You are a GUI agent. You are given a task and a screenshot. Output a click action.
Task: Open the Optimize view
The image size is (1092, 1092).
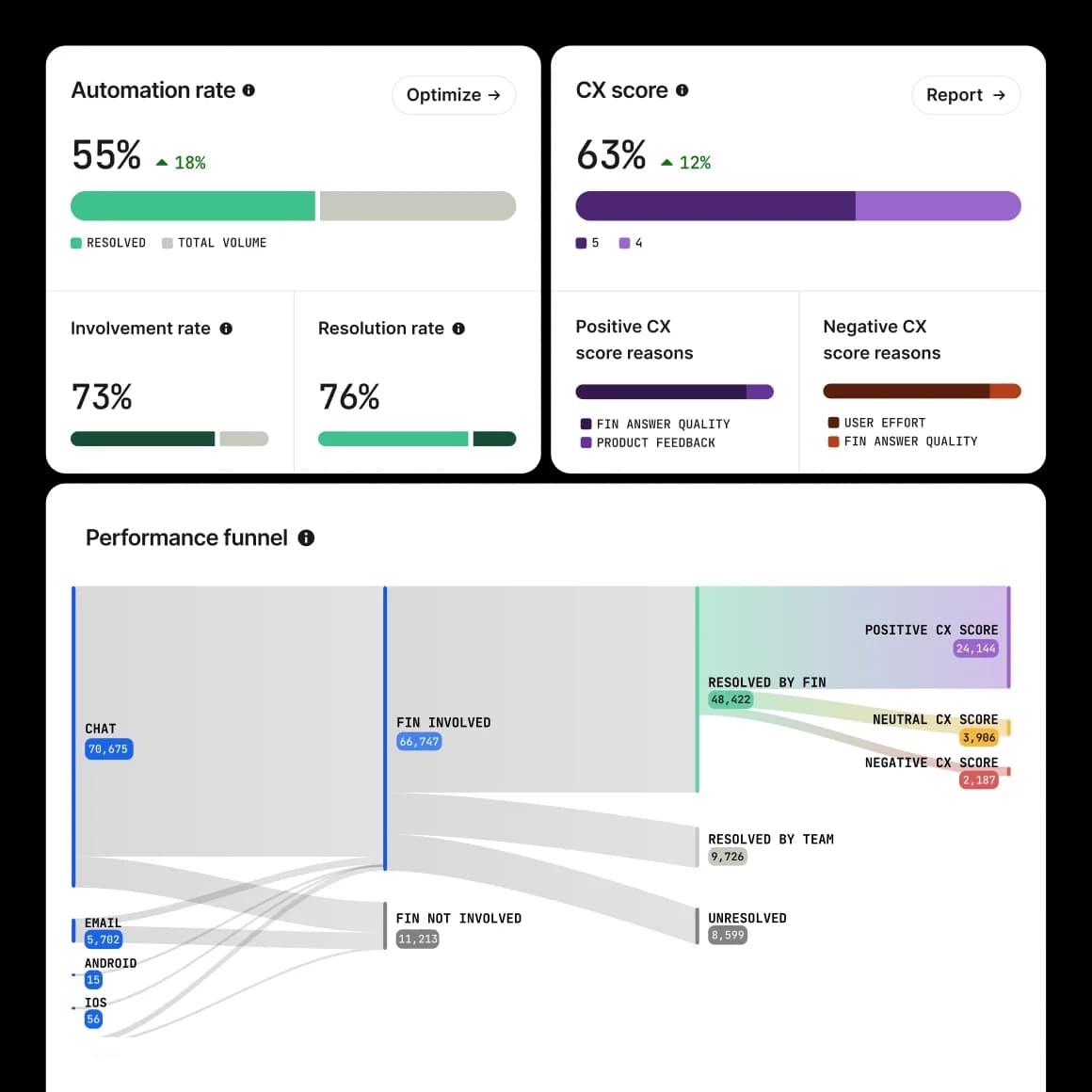[453, 95]
